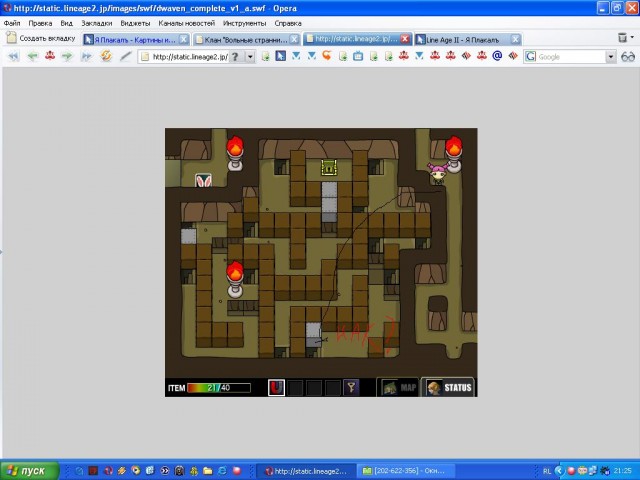Click the folder quick launch icon

coord(208,471)
